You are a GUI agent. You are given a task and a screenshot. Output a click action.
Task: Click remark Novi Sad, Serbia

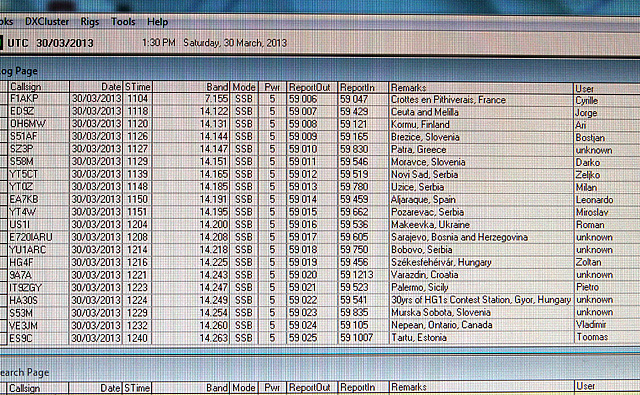point(424,175)
